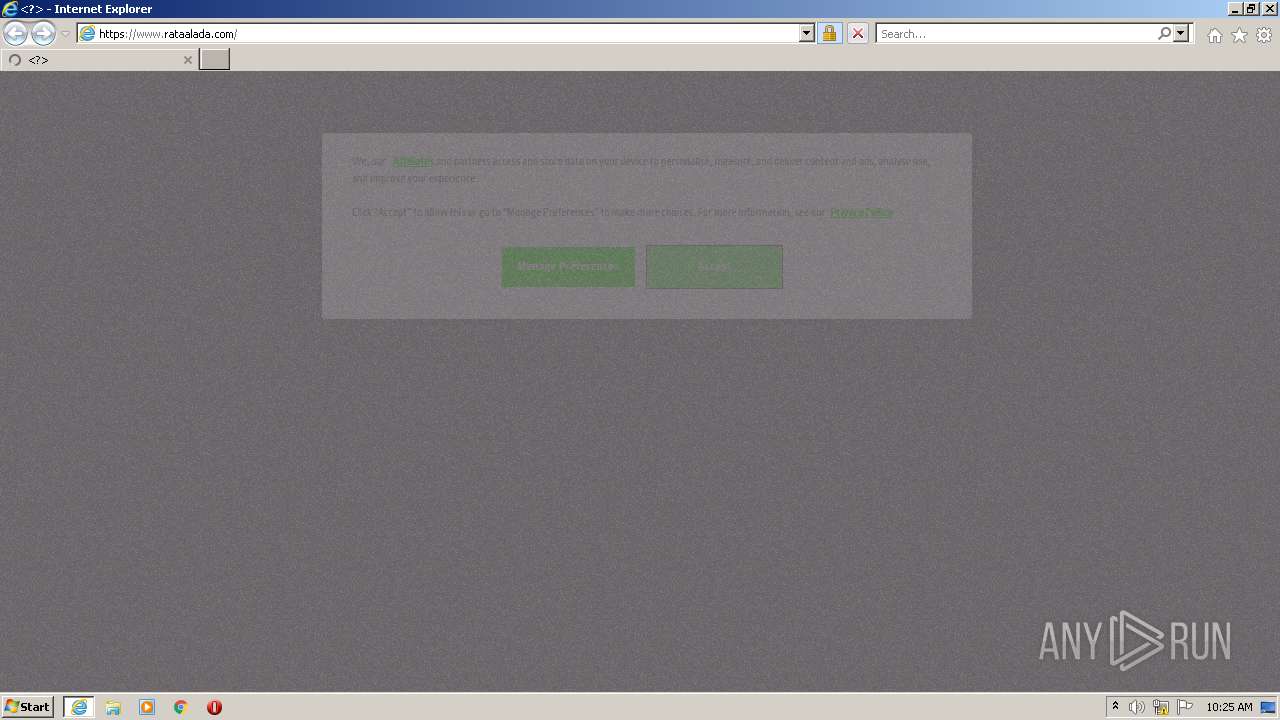Click the Manage Preferences button
Image resolution: width=1280 pixels, height=720 pixels.
[568, 267]
